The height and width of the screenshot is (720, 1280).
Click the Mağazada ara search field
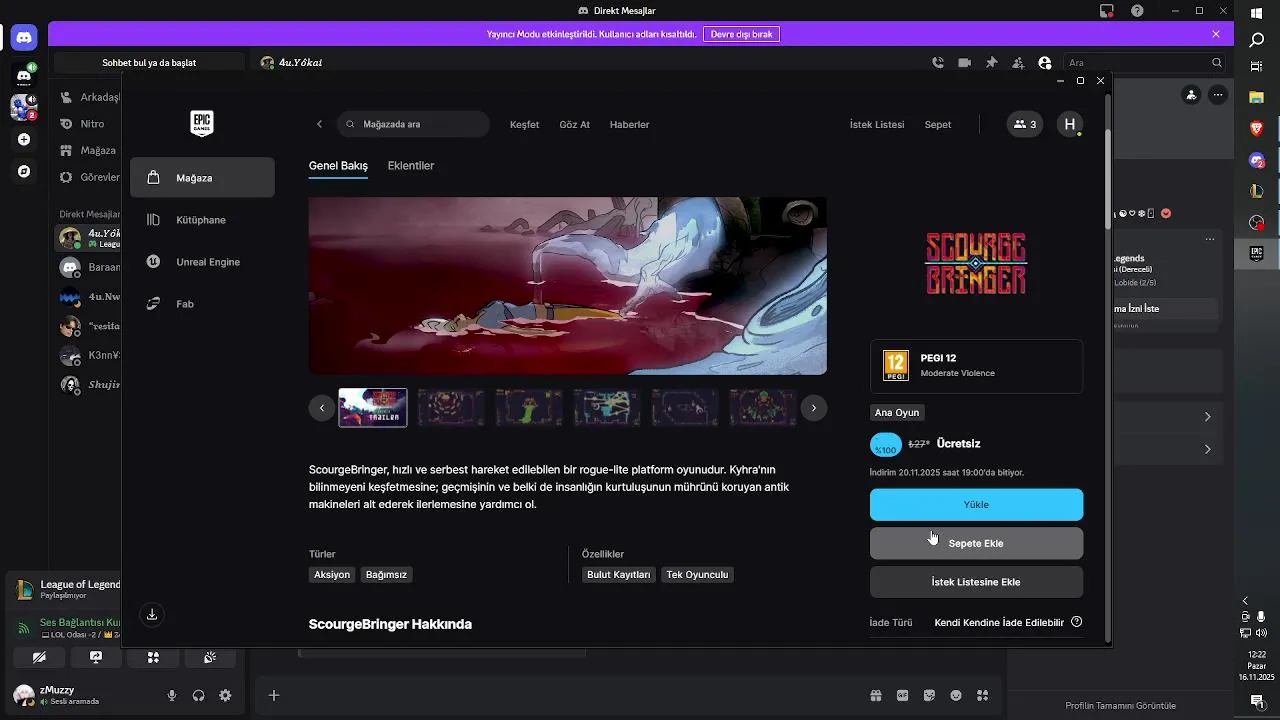click(x=413, y=124)
